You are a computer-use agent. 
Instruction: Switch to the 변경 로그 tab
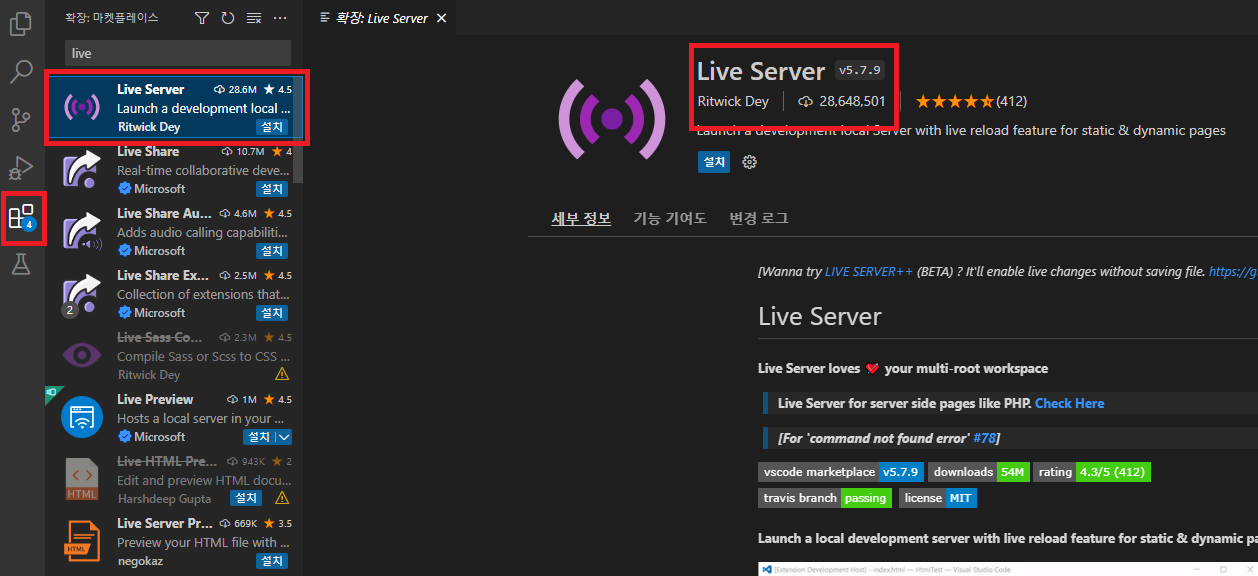click(759, 218)
